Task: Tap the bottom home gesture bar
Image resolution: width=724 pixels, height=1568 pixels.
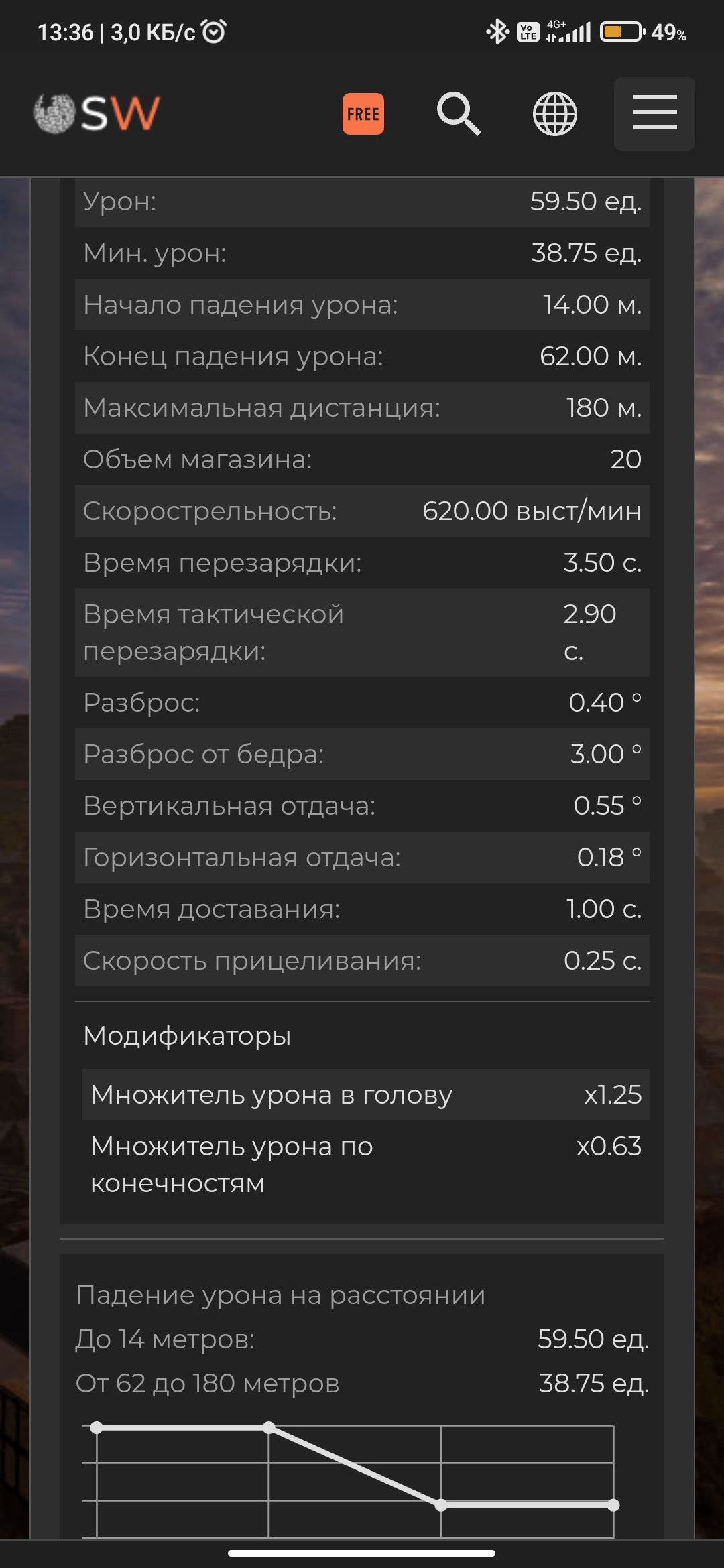Action: (x=362, y=1553)
